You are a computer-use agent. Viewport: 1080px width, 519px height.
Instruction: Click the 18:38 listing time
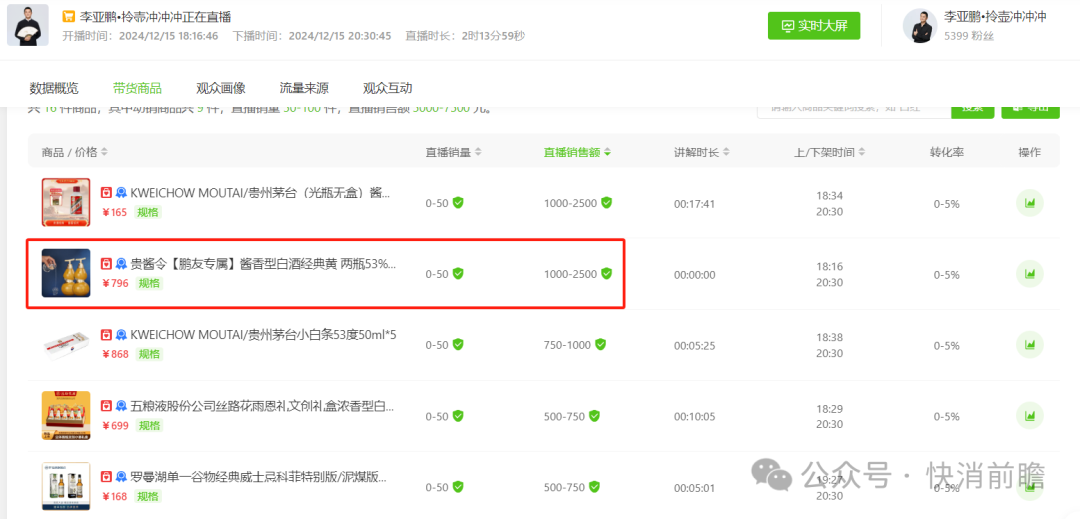pos(829,338)
